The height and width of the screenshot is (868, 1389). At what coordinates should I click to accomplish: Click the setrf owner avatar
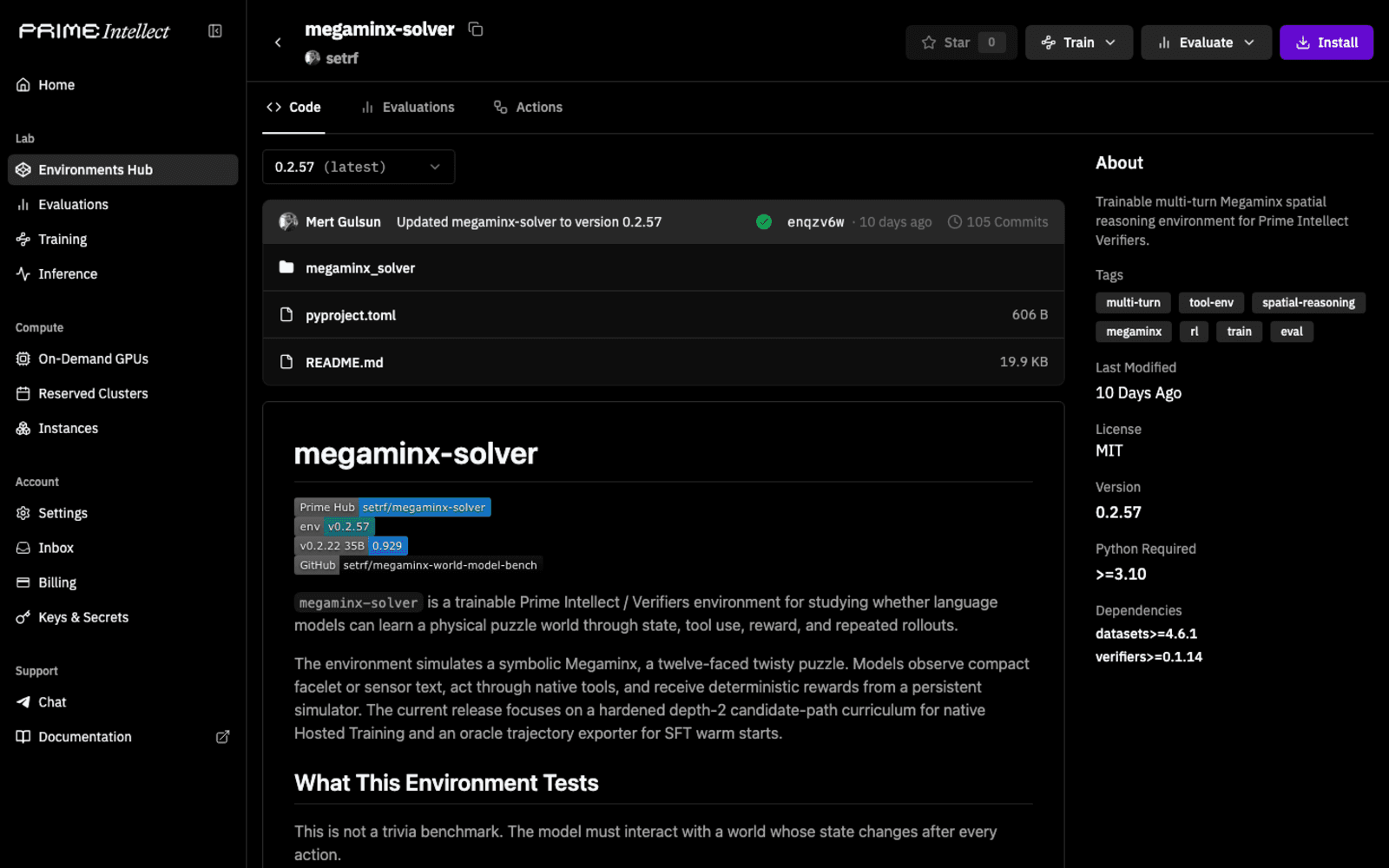pos(313,58)
